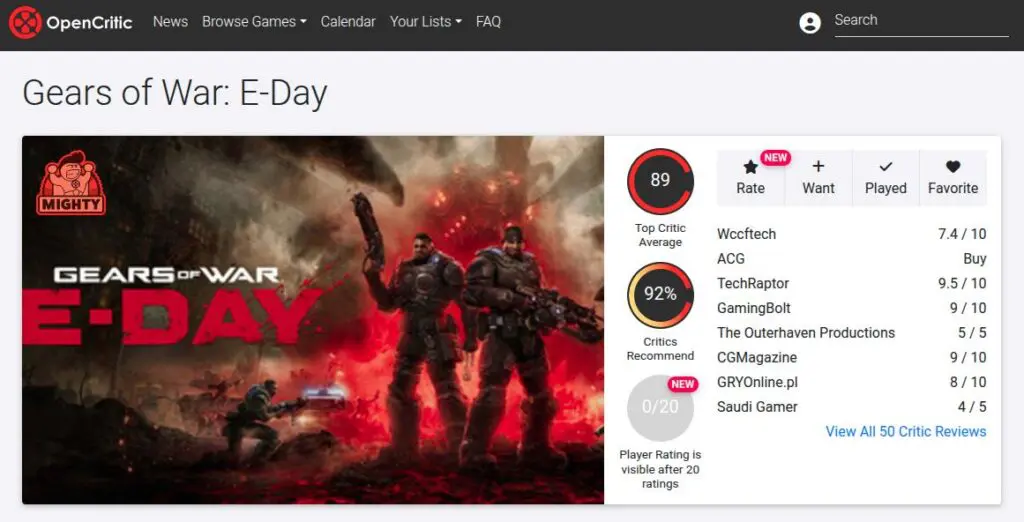The width and height of the screenshot is (1024, 522).
Task: Open the ACG review
Action: point(731,259)
